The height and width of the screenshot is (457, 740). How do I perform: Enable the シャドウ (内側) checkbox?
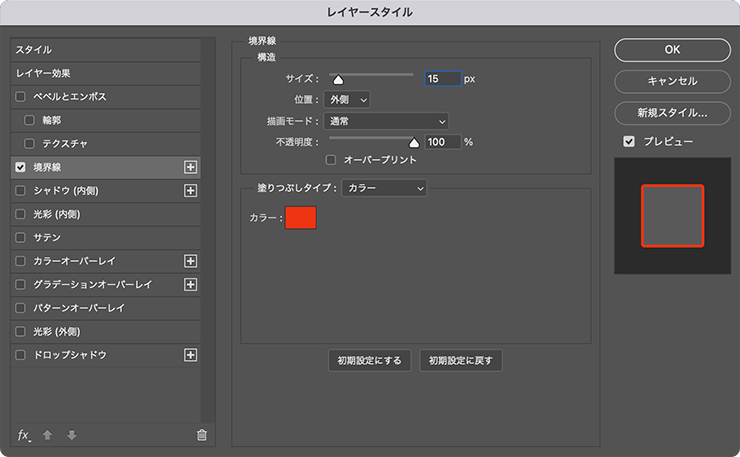click(20, 191)
